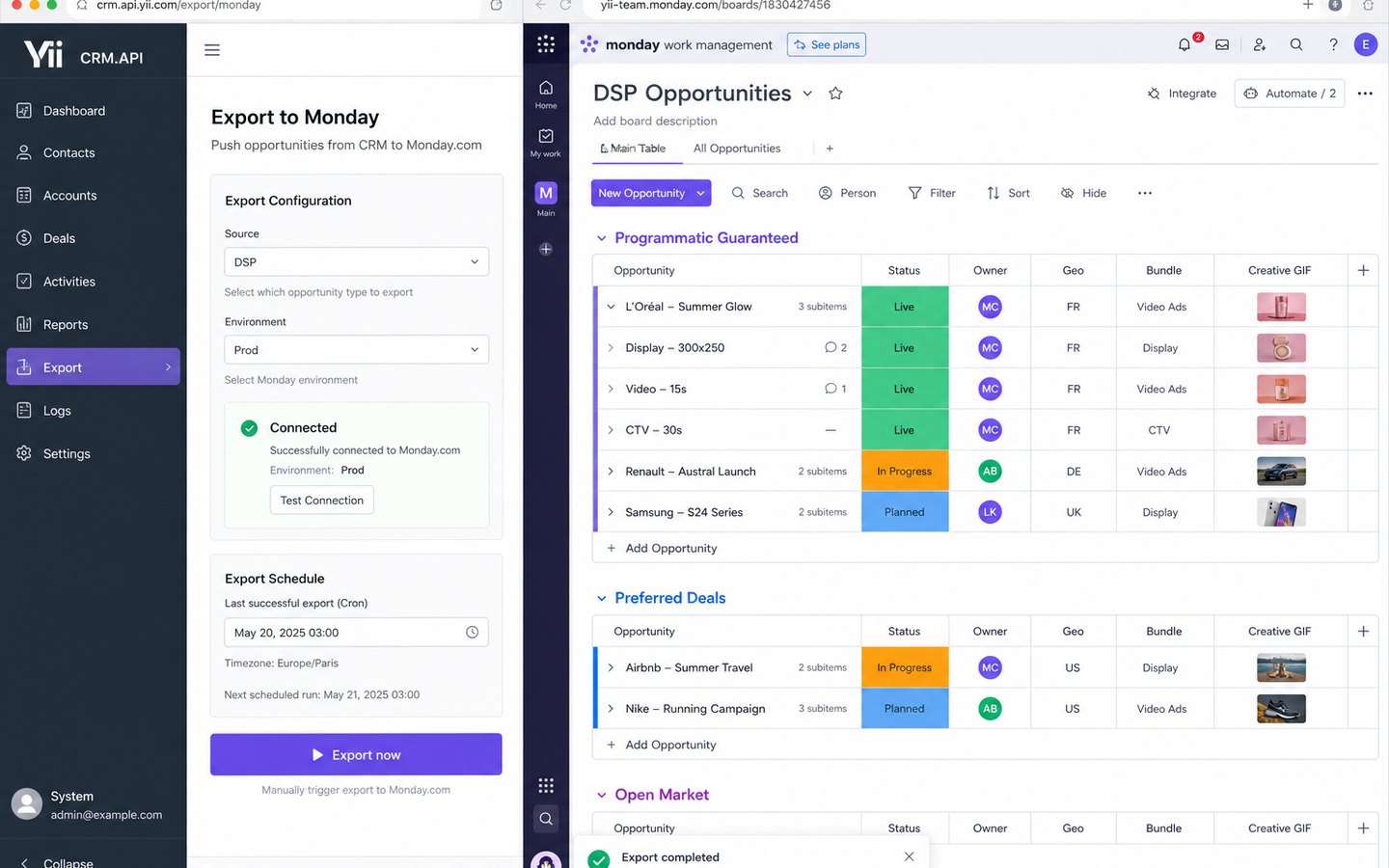Click the Integrate button
The width and height of the screenshot is (1389, 868).
point(1182,94)
